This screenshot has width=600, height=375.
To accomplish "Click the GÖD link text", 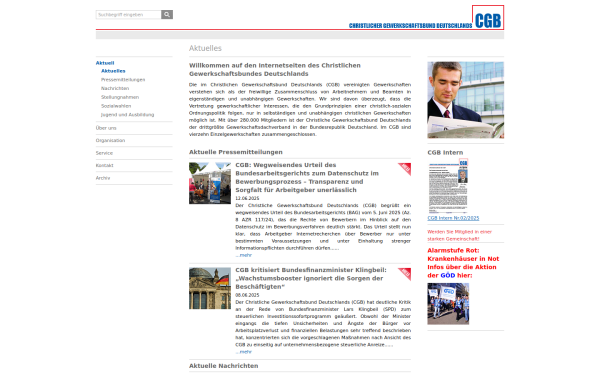I will (x=447, y=276).
